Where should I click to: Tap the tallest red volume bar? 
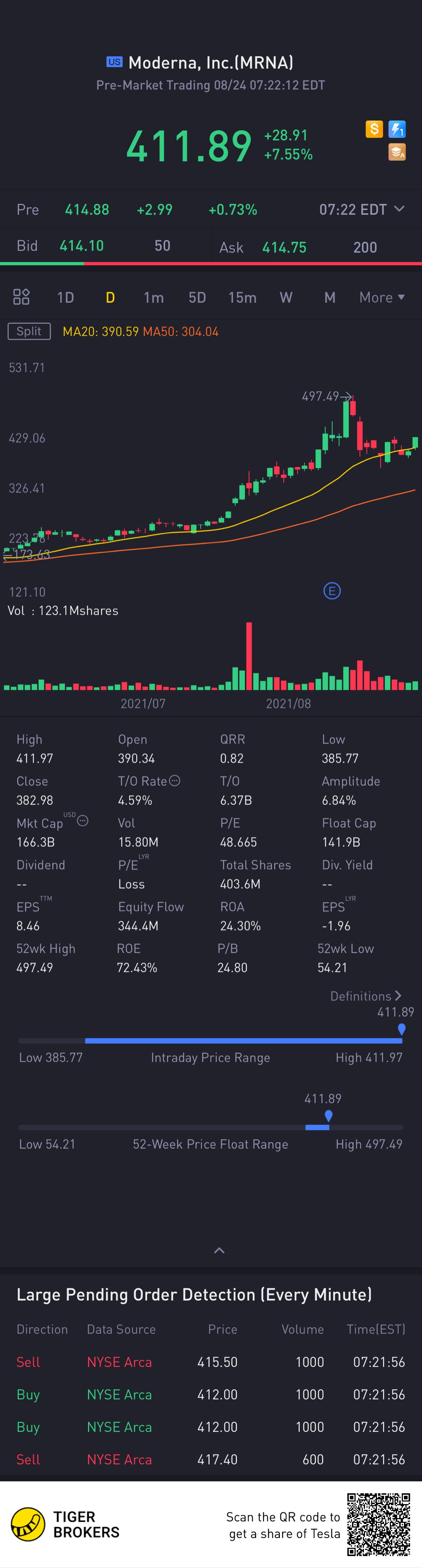click(249, 656)
